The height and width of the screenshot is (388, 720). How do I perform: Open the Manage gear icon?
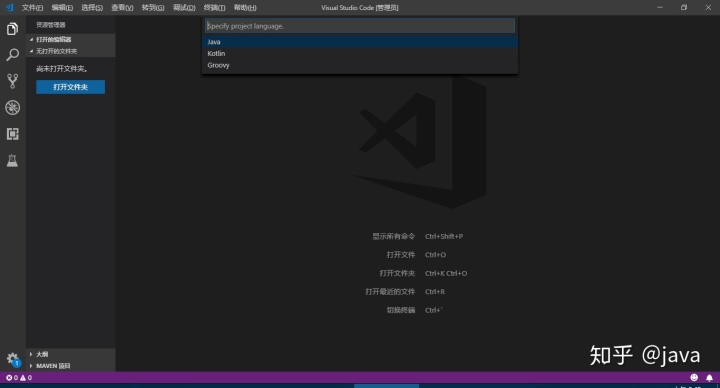click(12, 359)
